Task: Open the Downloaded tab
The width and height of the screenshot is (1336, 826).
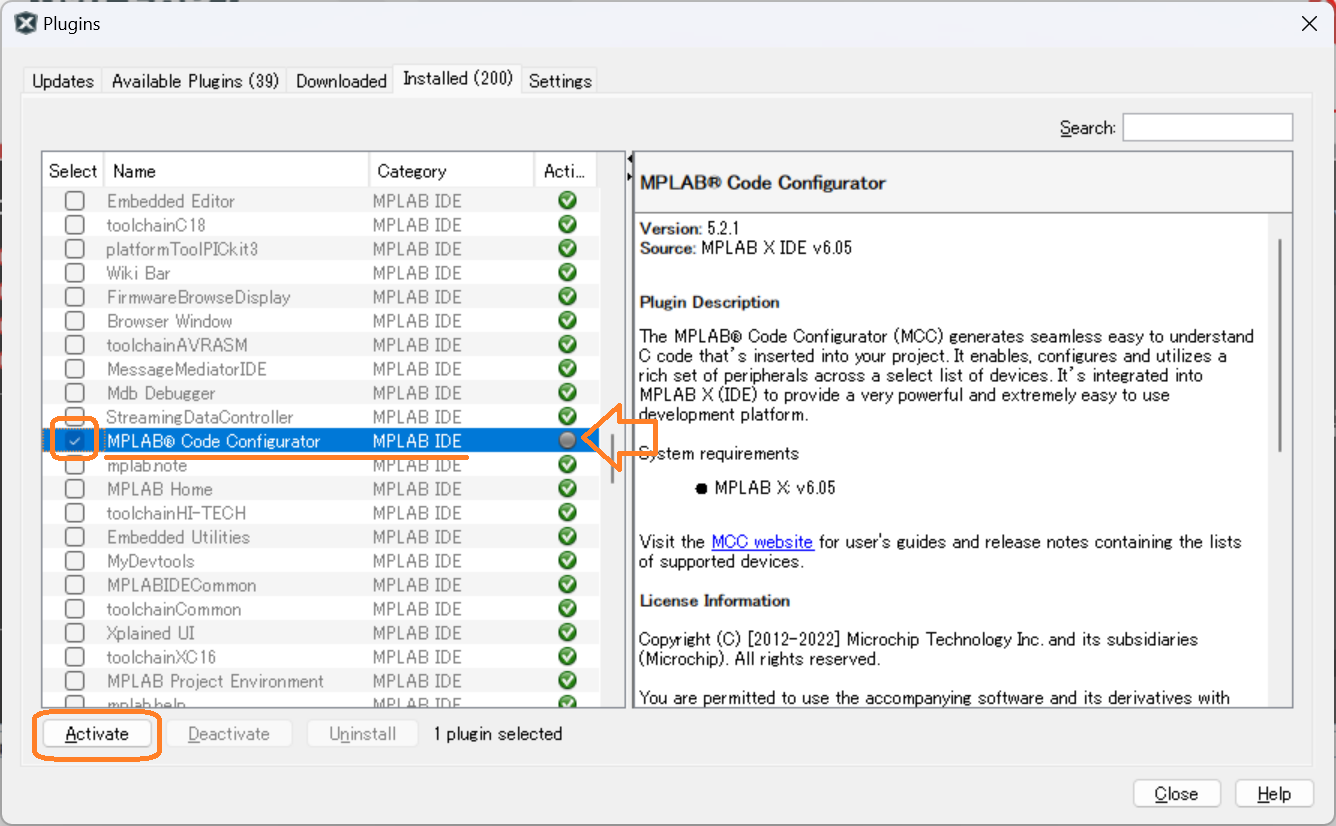Action: click(x=341, y=81)
